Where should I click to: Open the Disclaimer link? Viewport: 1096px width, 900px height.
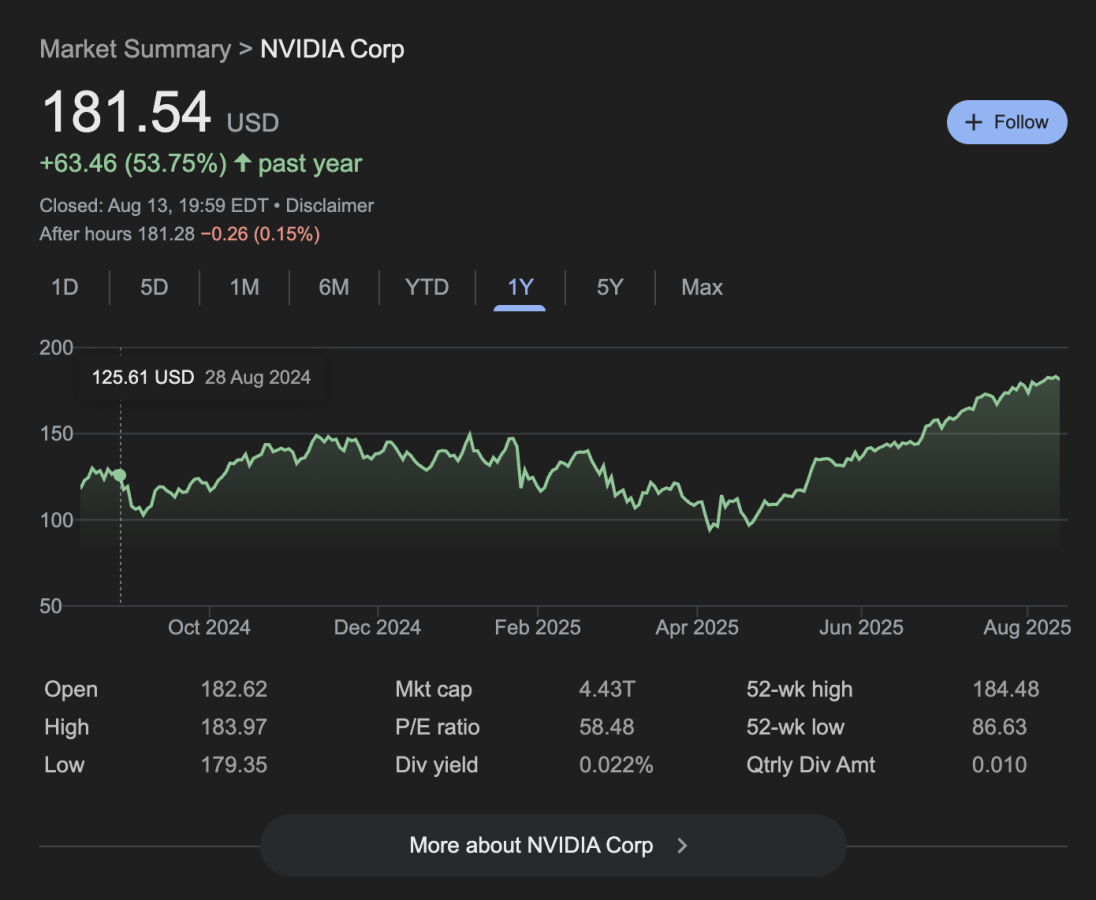pyautogui.click(x=330, y=206)
